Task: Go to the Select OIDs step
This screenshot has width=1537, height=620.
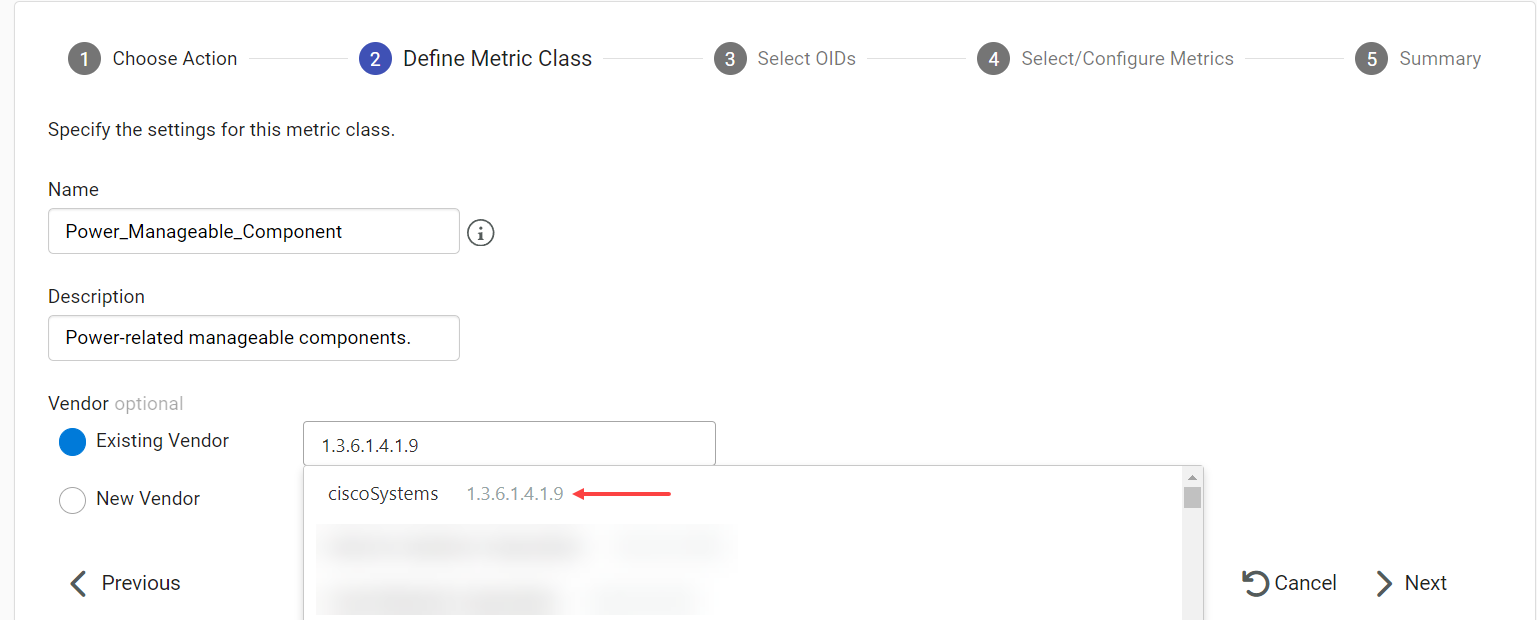Action: 806,59
